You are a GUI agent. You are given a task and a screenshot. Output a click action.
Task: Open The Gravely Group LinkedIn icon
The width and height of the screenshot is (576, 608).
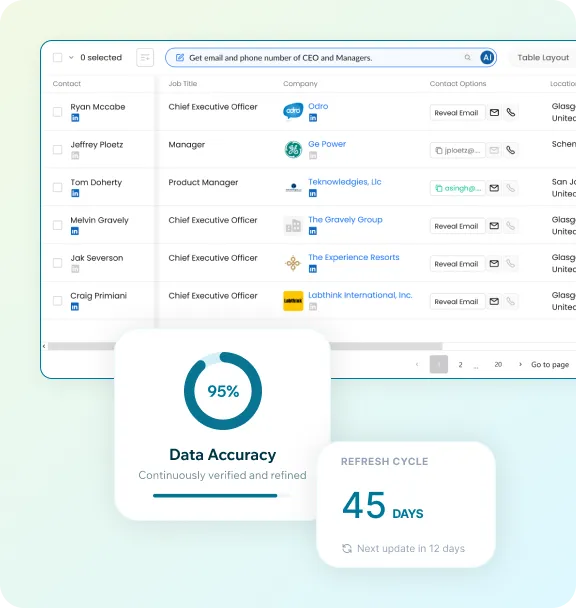tap(313, 231)
